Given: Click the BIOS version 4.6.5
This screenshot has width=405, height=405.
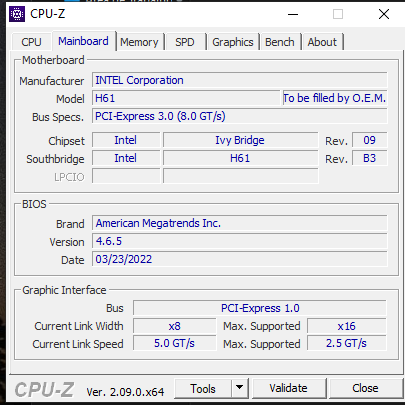Looking at the screenshot, I should pyautogui.click(x=240, y=241).
